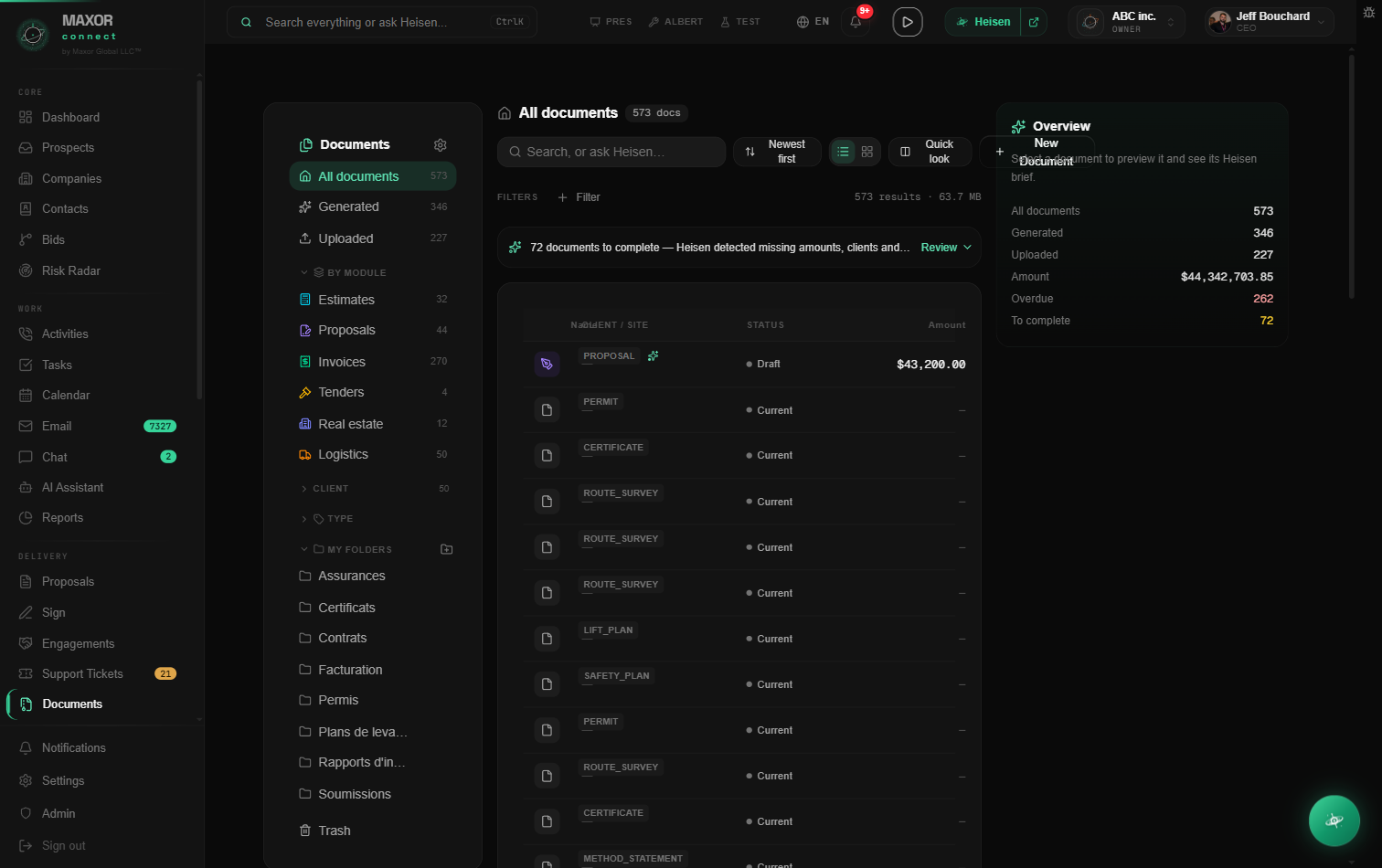This screenshot has width=1382, height=868.
Task: Click the PRES shortcut in top bar
Action: click(x=611, y=22)
